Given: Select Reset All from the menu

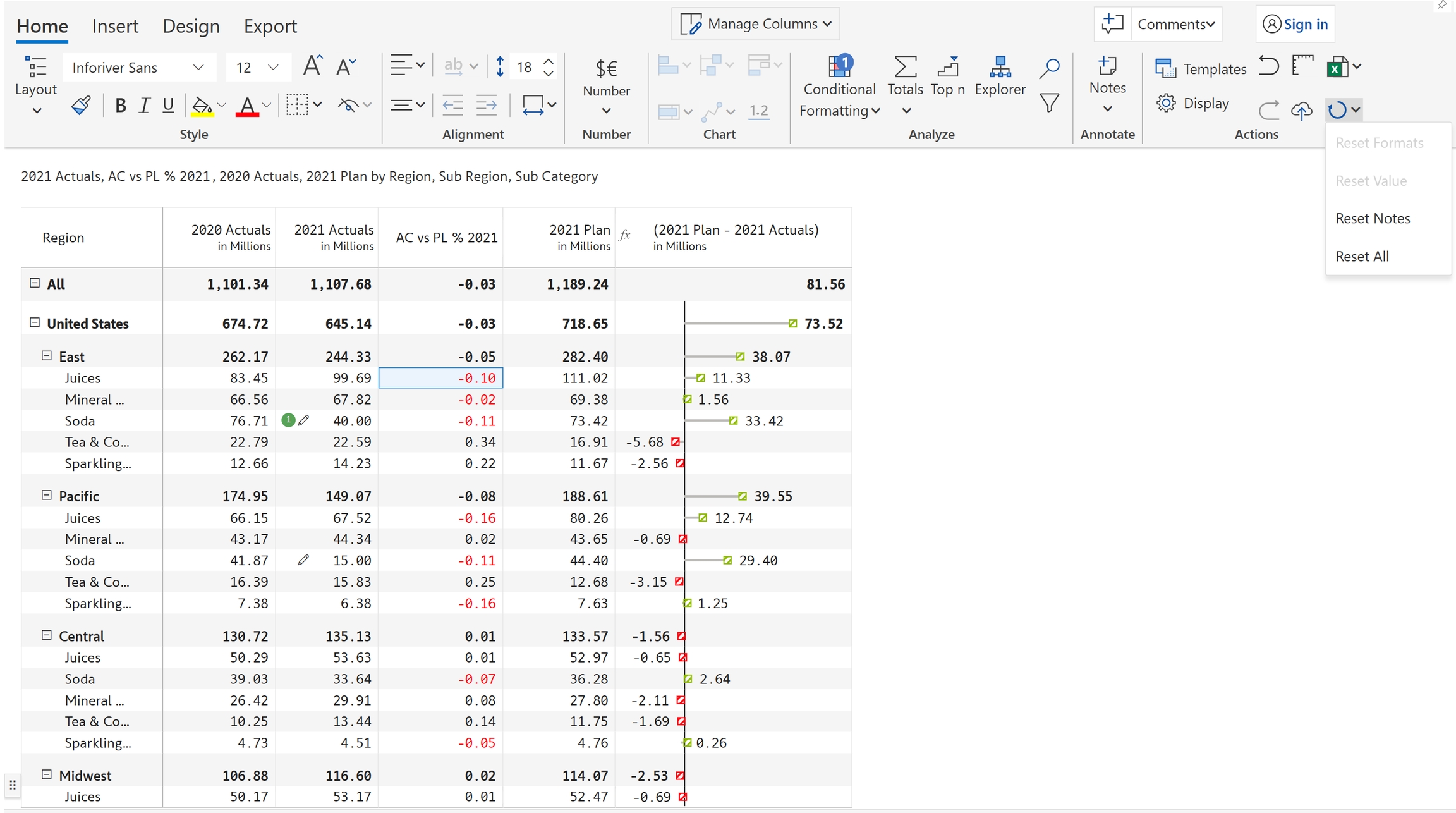Looking at the screenshot, I should click(x=1362, y=256).
